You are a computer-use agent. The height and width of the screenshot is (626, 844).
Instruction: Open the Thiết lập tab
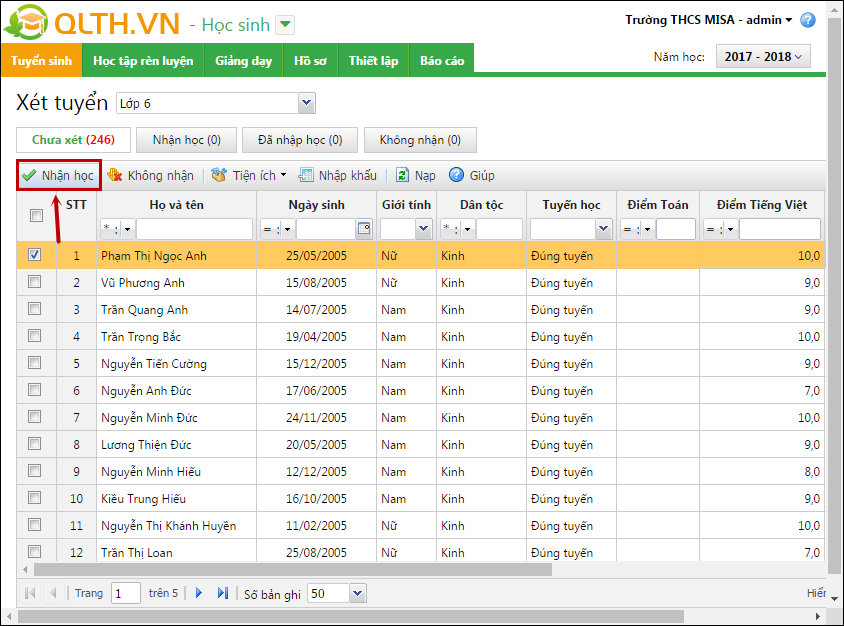[x=374, y=60]
